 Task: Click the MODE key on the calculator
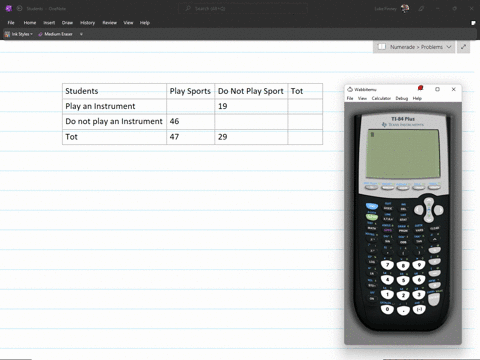pos(388,208)
